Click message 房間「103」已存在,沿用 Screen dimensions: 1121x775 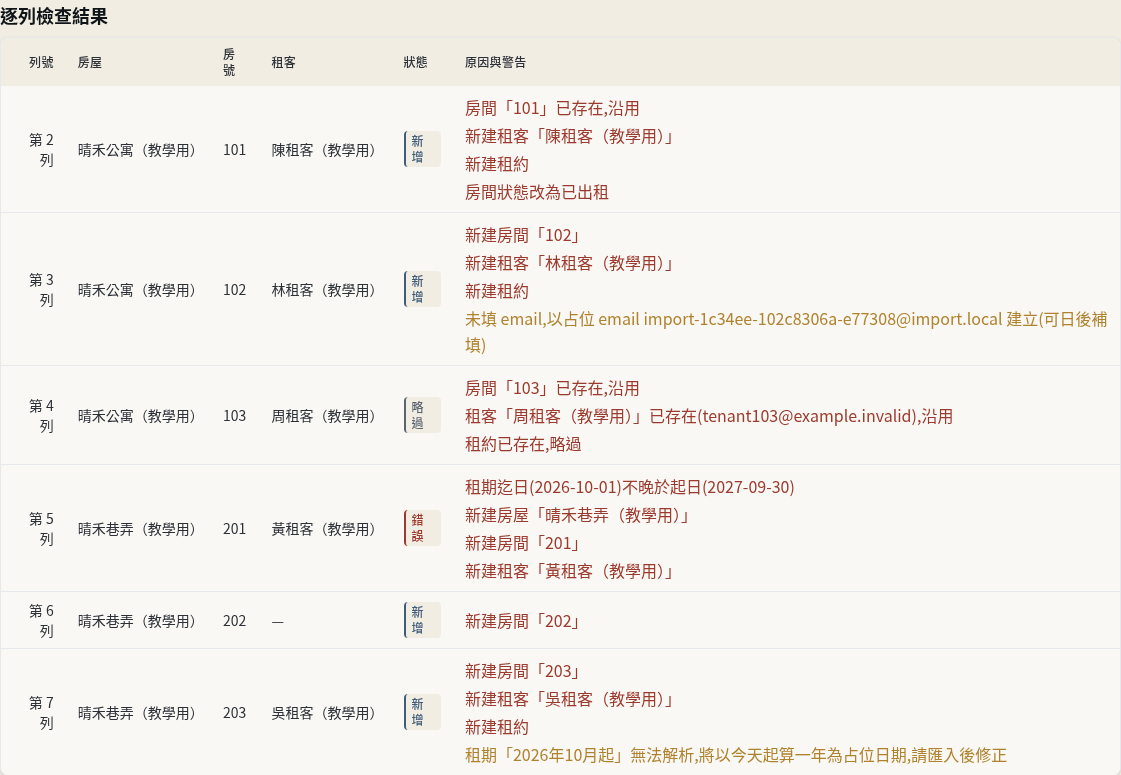552,388
